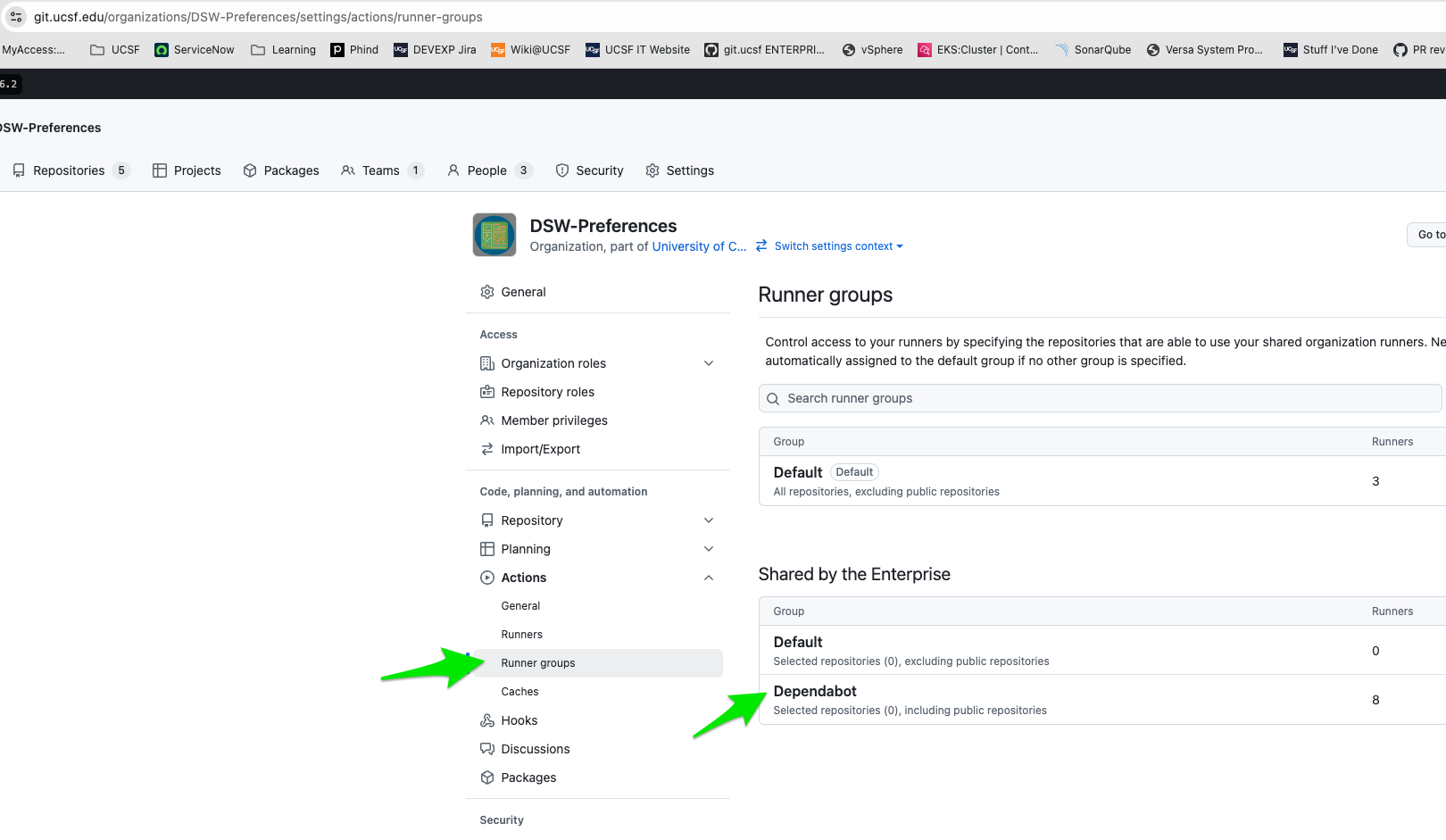Open Member privileges settings
Screen dimensions: 1446x840
[554, 420]
